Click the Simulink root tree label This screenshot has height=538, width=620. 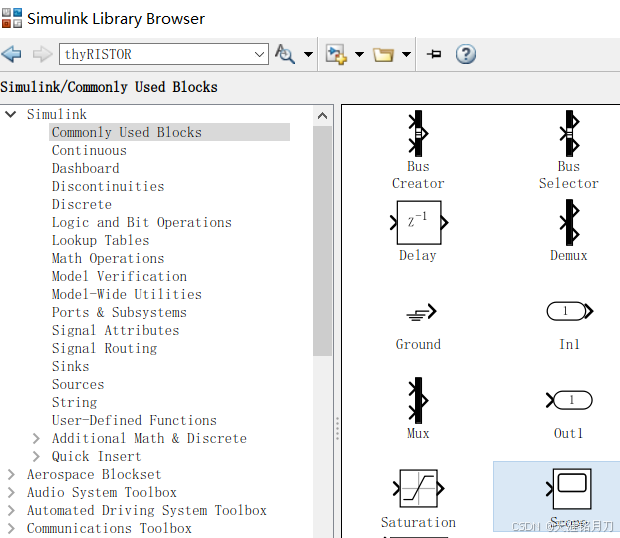click(x=57, y=114)
